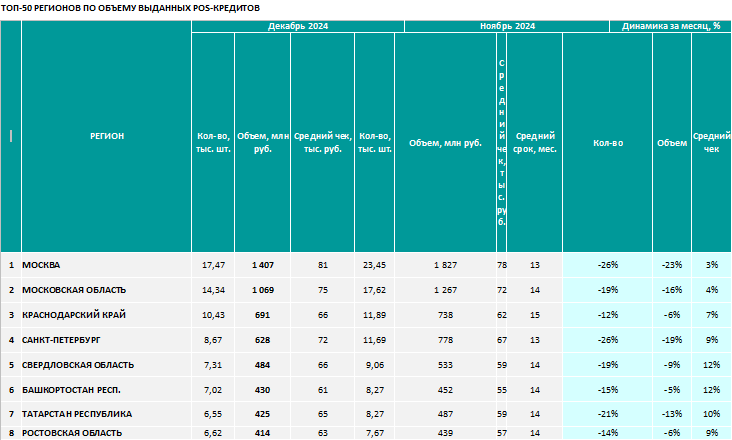This screenshot has height=440, width=732.
Task: Click Башкортостан count change -15%
Action: pyautogui.click(x=608, y=390)
